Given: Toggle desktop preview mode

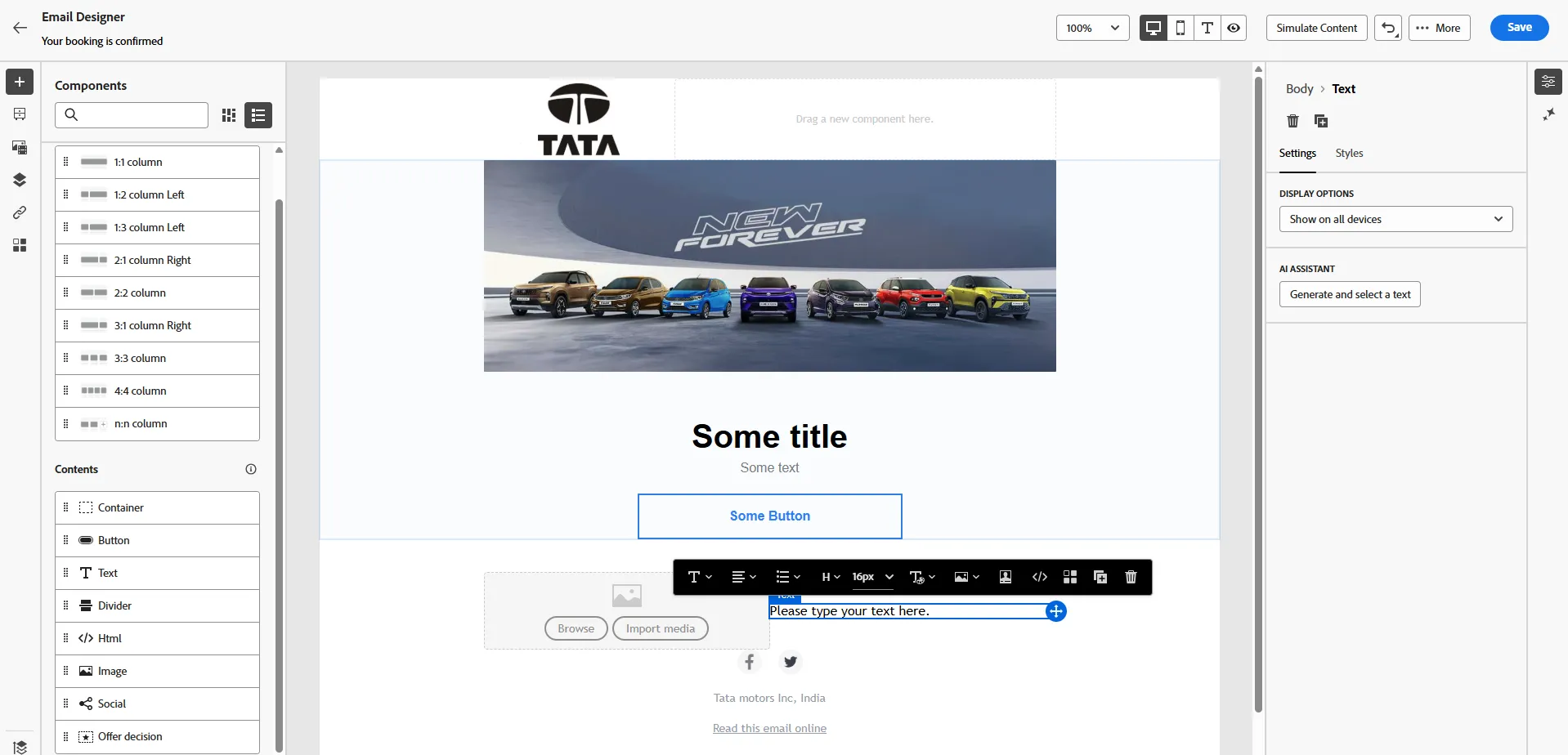Looking at the screenshot, I should click(1154, 28).
